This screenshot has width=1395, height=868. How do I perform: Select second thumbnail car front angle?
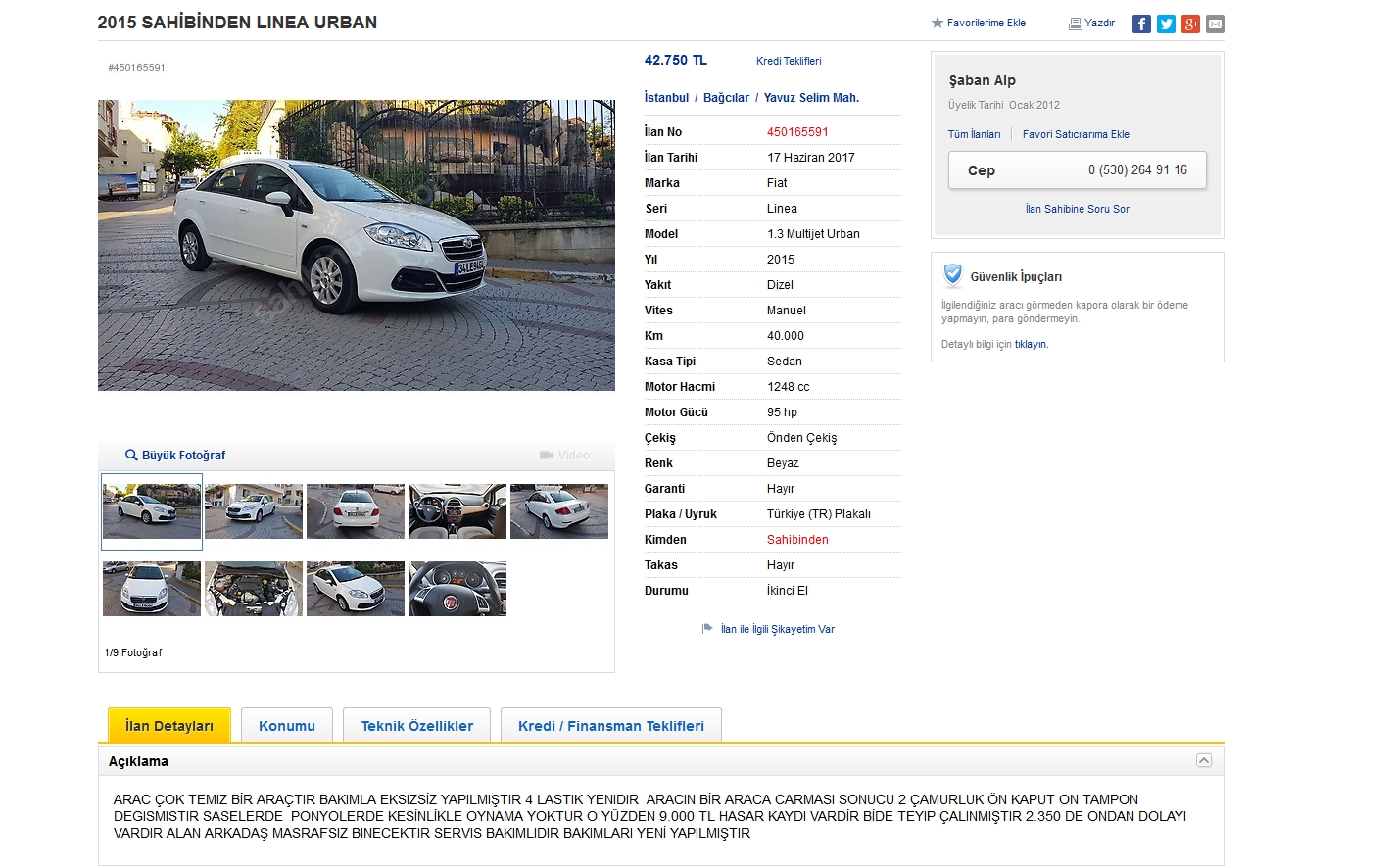(254, 510)
